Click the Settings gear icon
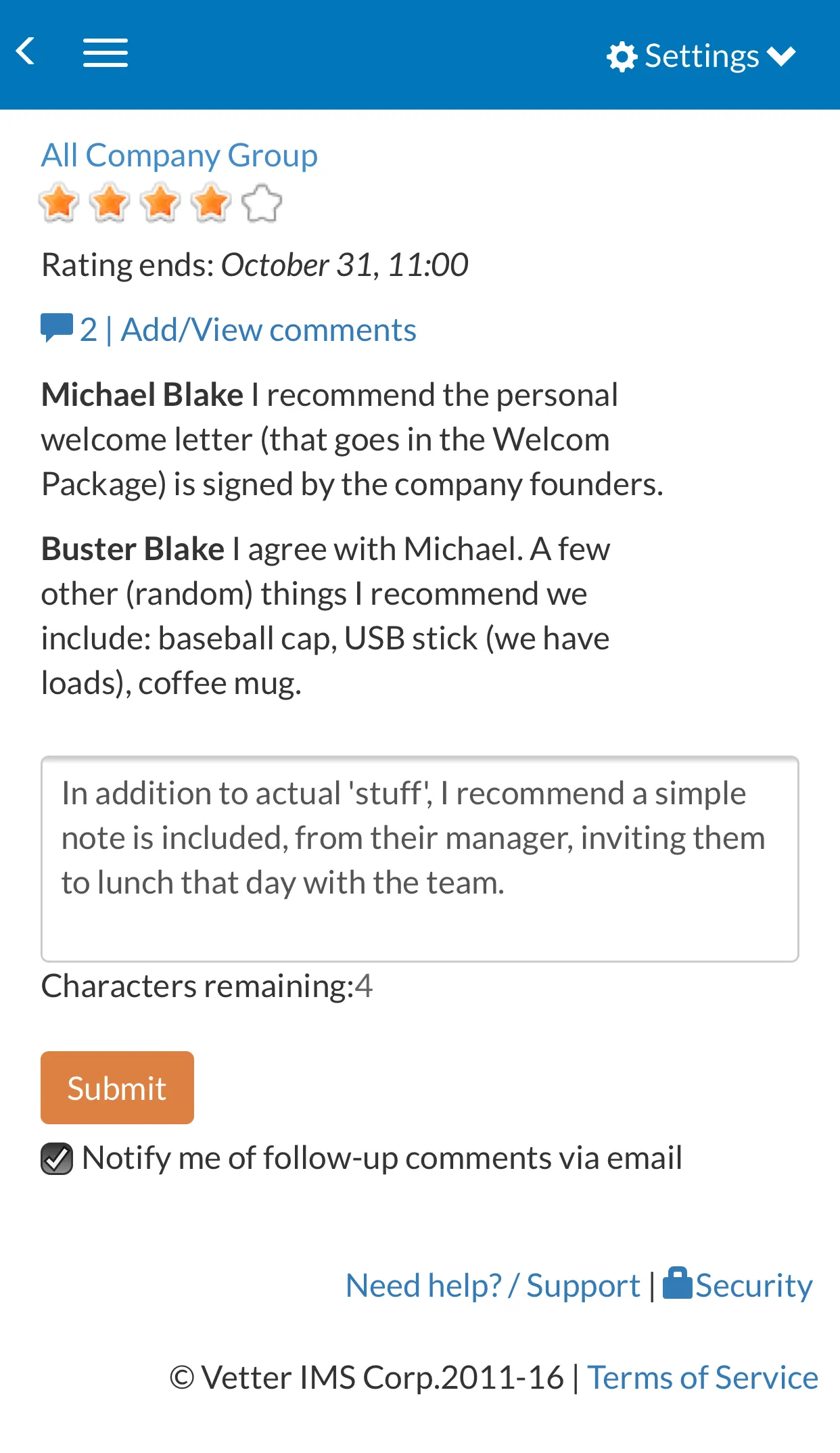The image size is (840, 1453). point(623,55)
